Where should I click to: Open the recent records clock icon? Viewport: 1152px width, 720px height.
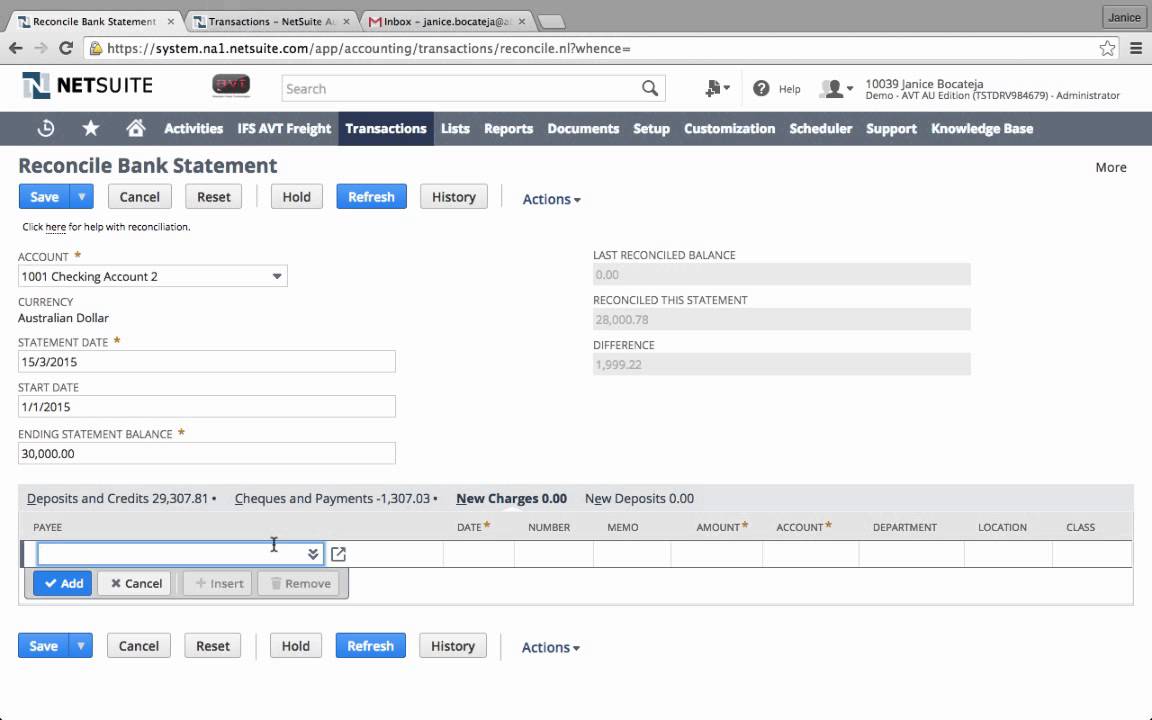pyautogui.click(x=46, y=129)
